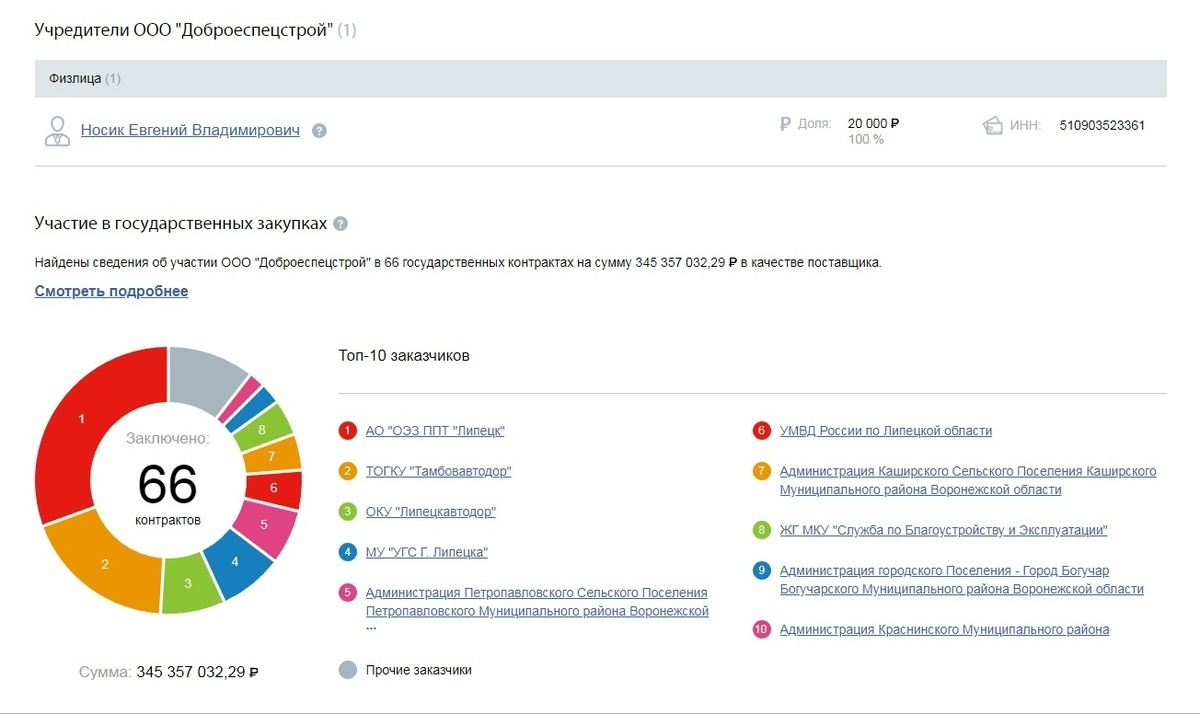
Task: Click ruble icon next to Доля
Action: (x=785, y=124)
